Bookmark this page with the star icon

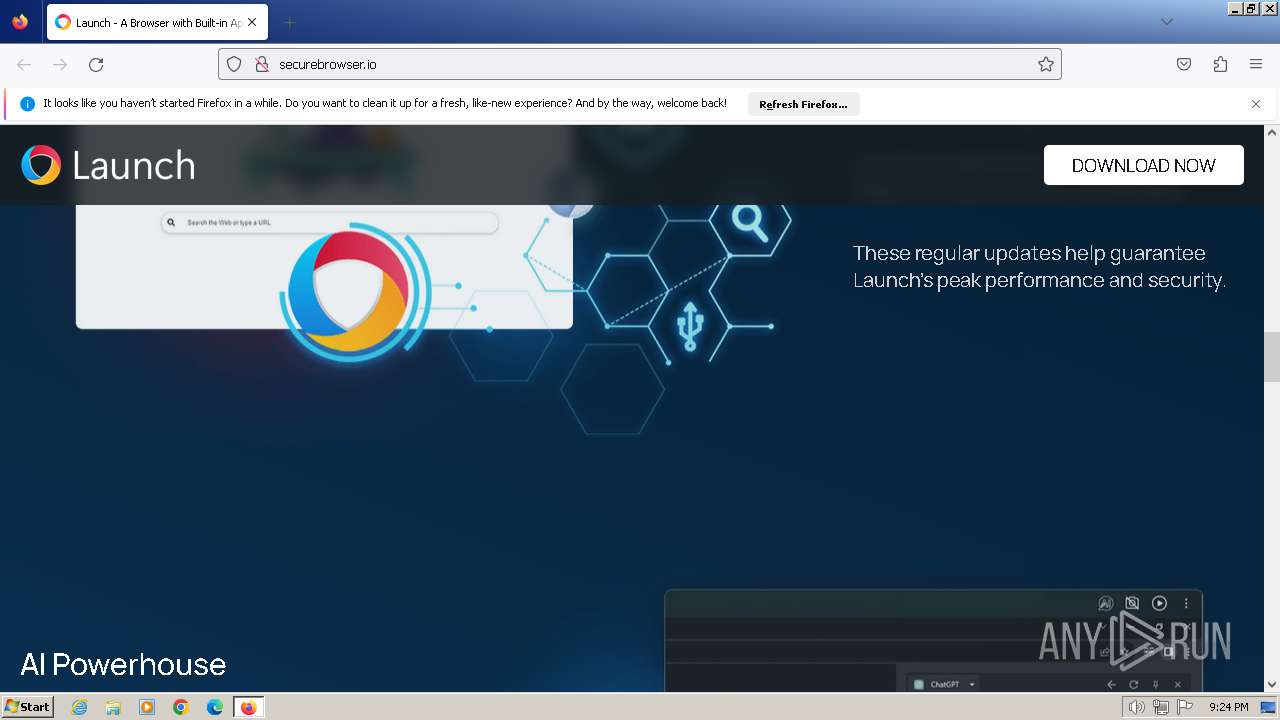click(x=1046, y=64)
